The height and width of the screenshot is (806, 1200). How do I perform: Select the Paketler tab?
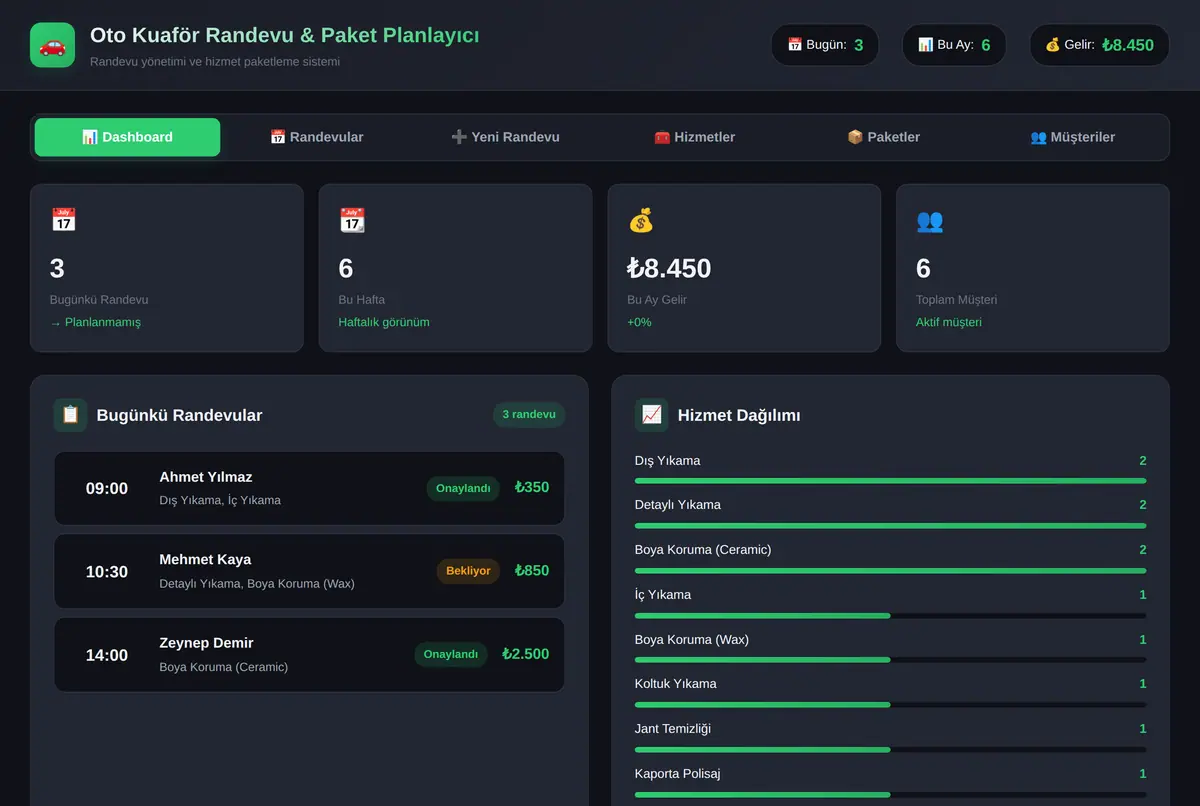tap(883, 137)
